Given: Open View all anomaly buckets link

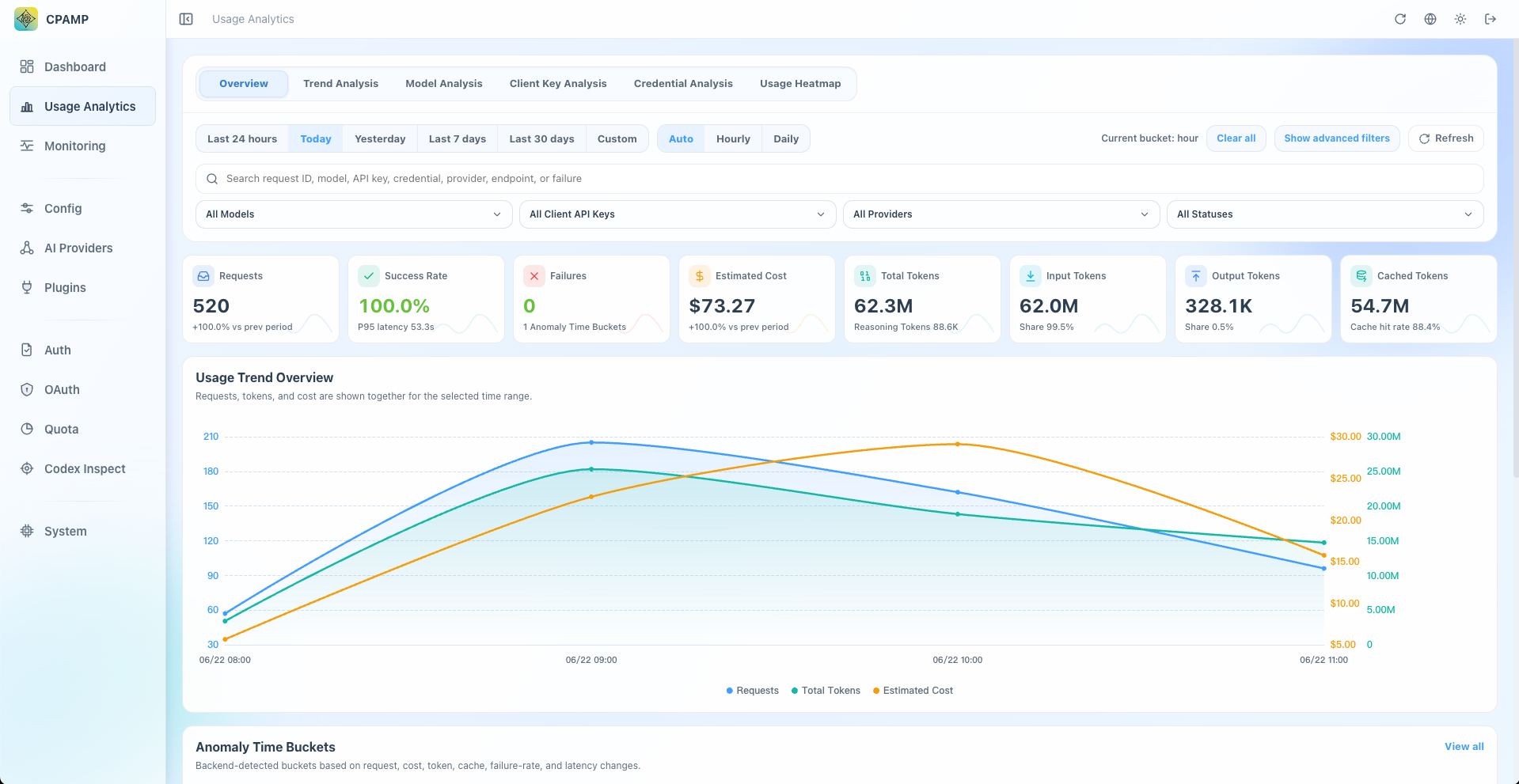Looking at the screenshot, I should 1464,747.
